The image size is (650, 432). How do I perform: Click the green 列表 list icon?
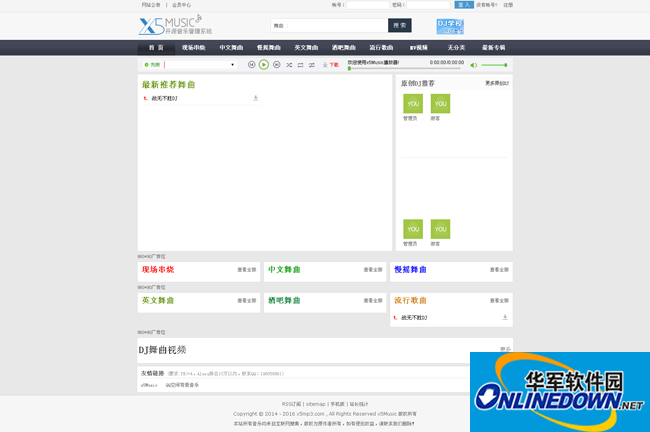[x=152, y=65]
